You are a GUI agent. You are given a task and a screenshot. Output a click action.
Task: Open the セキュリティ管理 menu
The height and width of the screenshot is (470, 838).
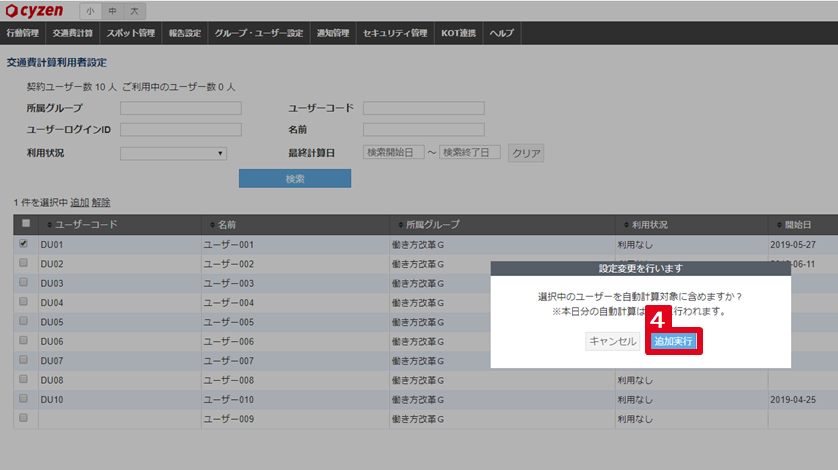tap(395, 33)
